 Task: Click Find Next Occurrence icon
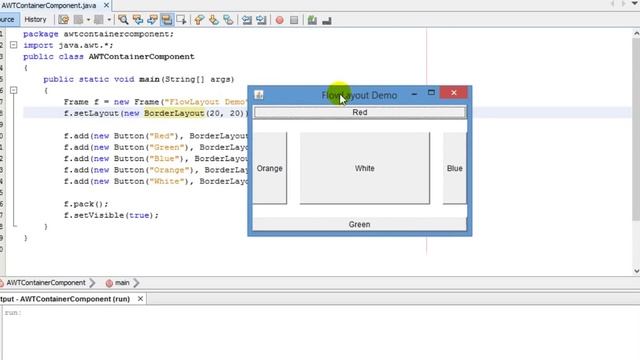tap(152, 20)
